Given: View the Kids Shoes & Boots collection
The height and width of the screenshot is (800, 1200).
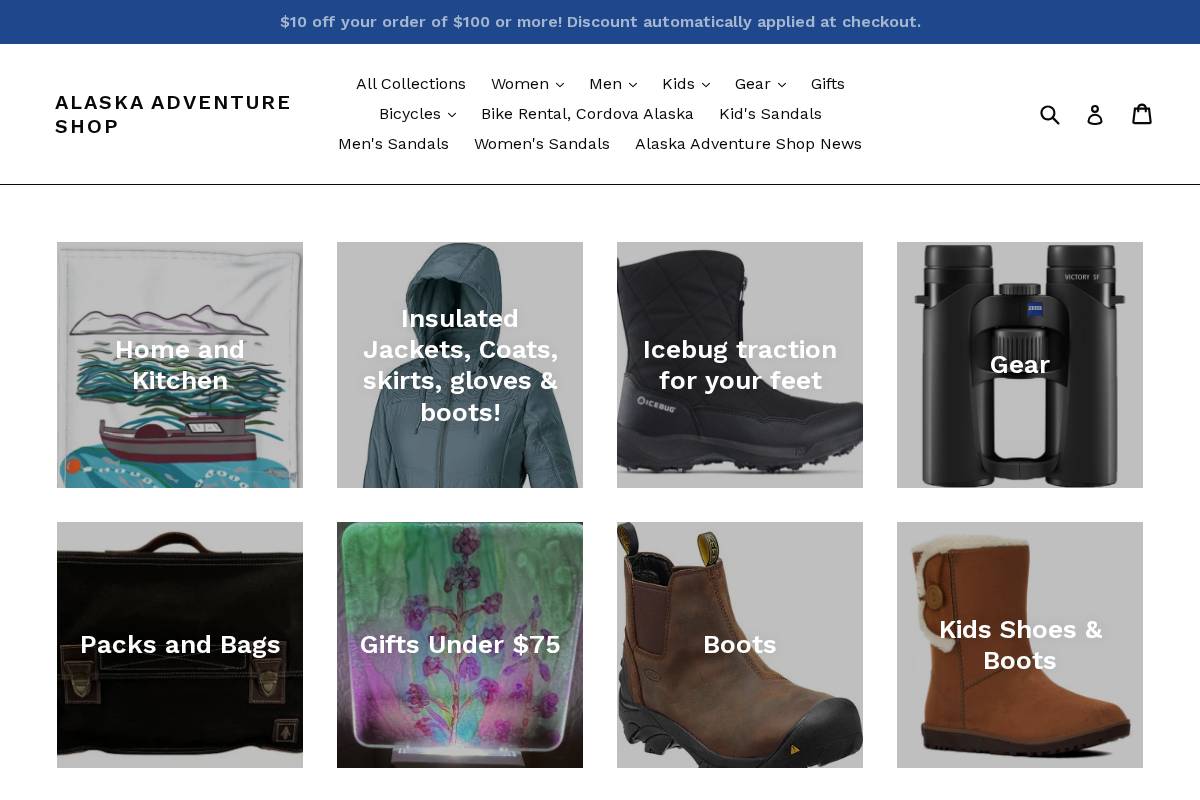Looking at the screenshot, I should point(1020,645).
